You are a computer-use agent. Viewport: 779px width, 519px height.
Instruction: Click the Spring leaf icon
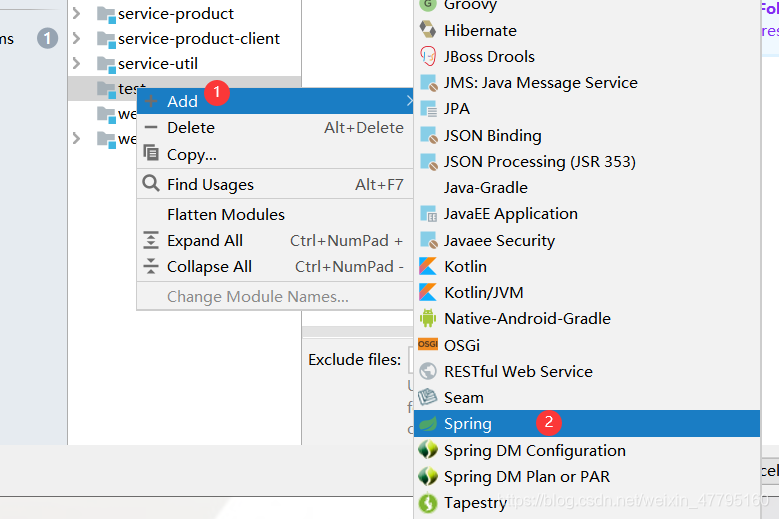428,424
